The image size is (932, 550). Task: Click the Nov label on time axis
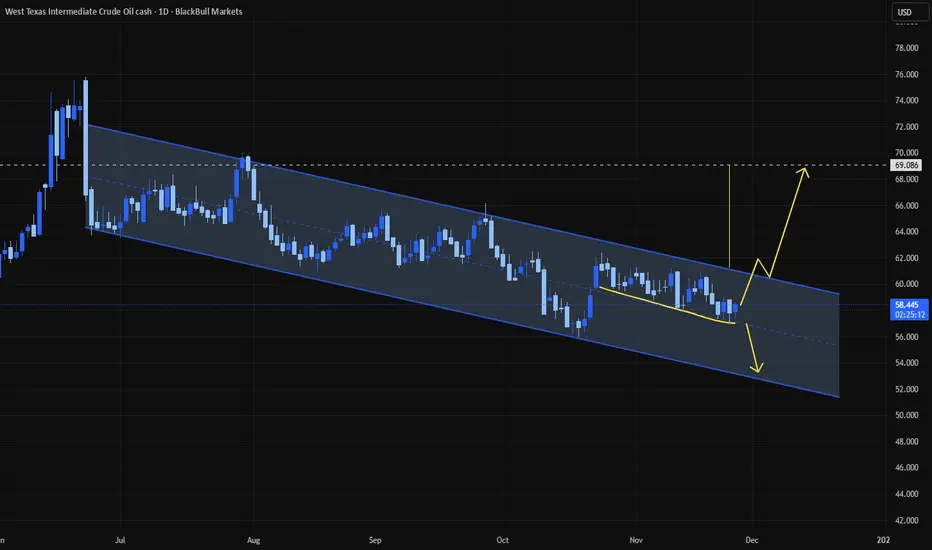pos(636,540)
